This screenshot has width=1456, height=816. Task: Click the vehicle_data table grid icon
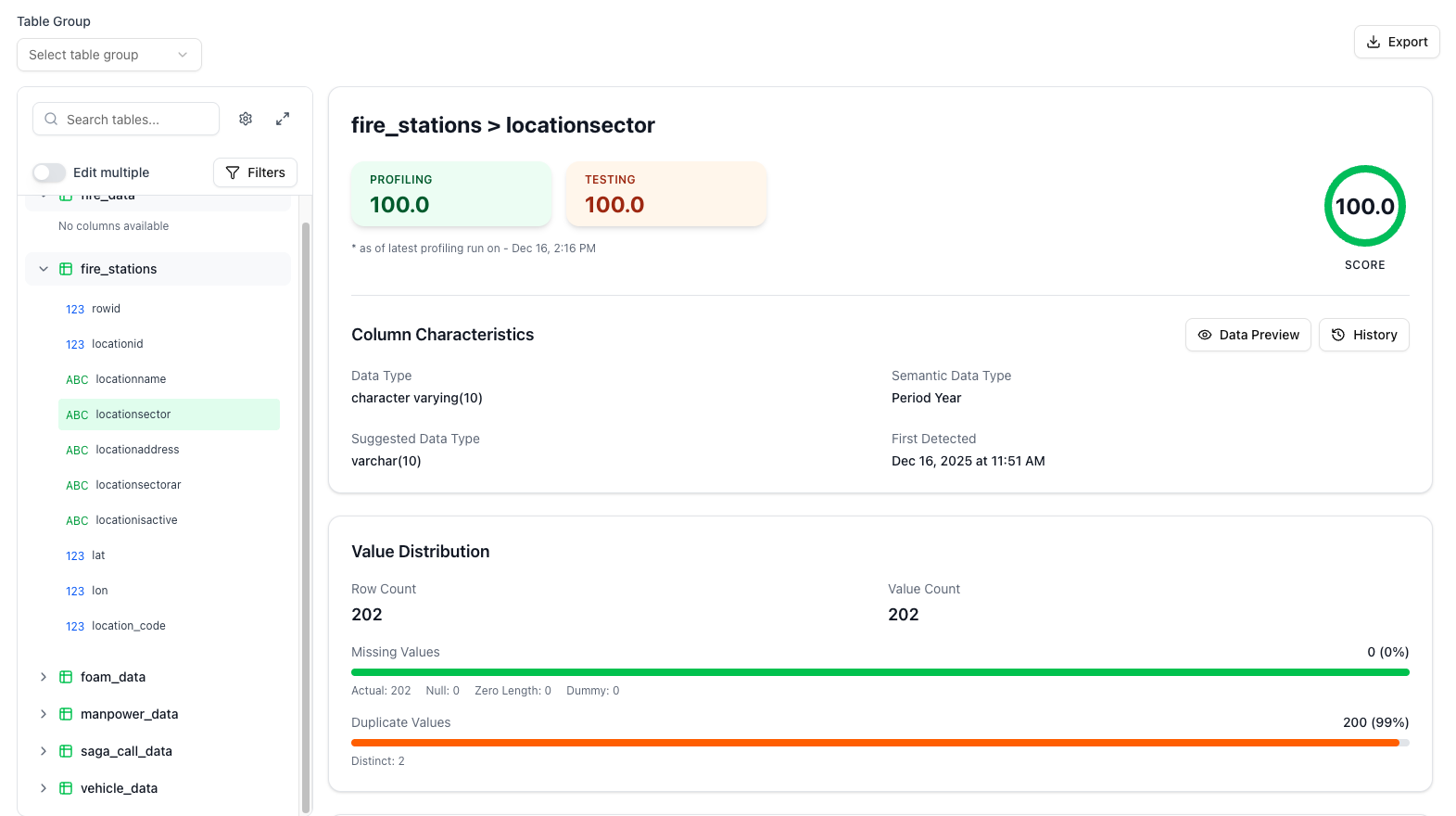coord(66,788)
